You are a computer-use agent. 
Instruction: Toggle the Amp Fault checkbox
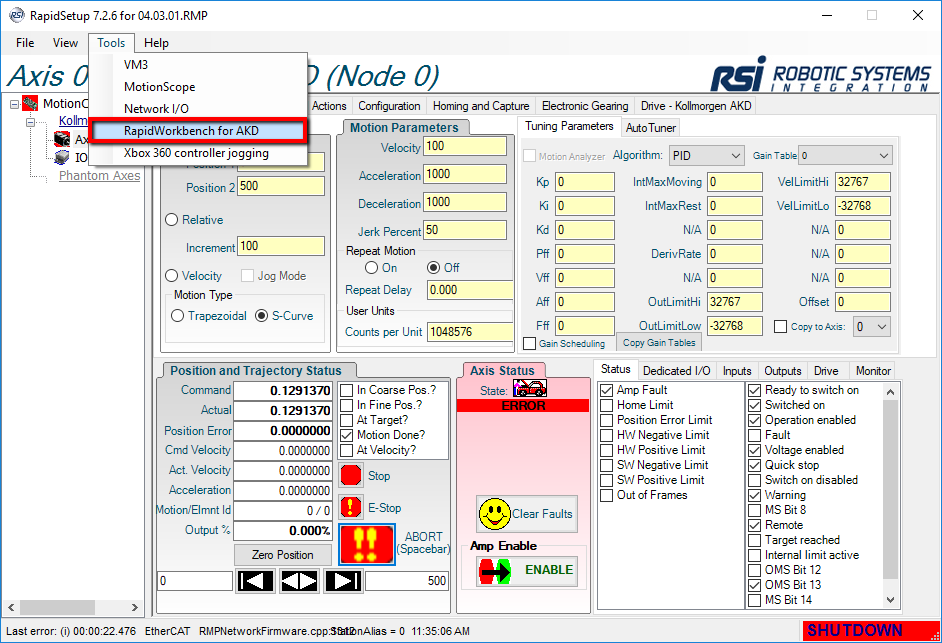[x=607, y=390]
